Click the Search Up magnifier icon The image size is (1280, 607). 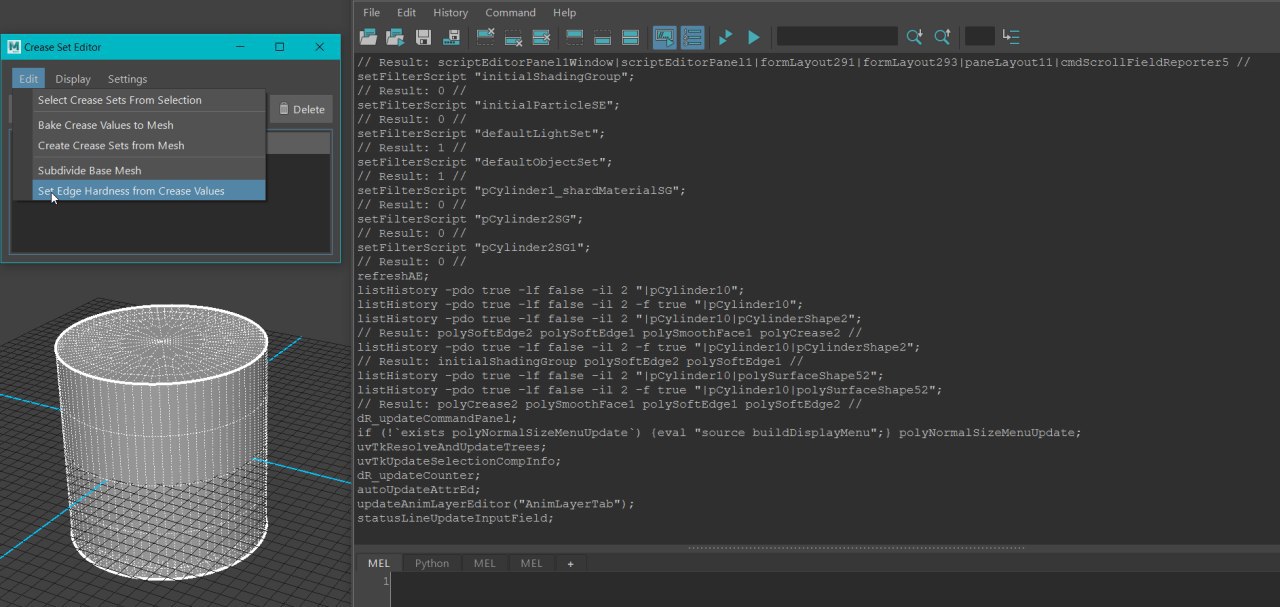pos(942,37)
